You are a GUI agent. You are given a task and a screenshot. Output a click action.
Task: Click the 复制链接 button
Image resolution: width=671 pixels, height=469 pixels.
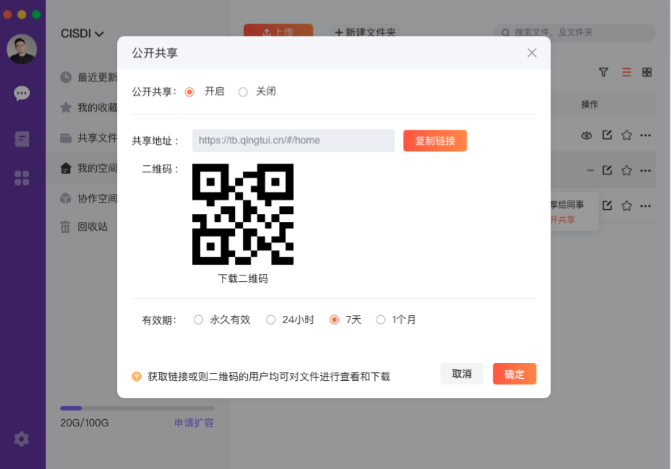pos(435,141)
